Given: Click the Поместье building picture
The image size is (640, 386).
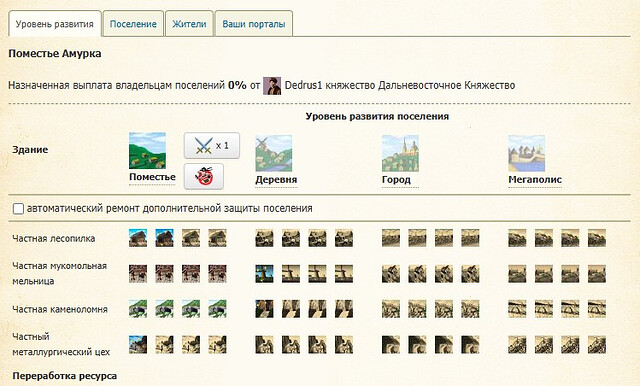Looking at the screenshot, I should [x=147, y=151].
